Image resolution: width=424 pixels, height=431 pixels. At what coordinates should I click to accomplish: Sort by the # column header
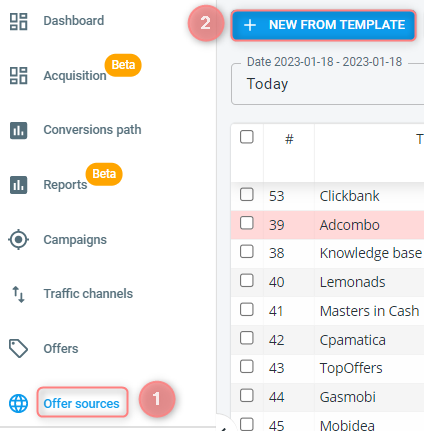point(289,139)
